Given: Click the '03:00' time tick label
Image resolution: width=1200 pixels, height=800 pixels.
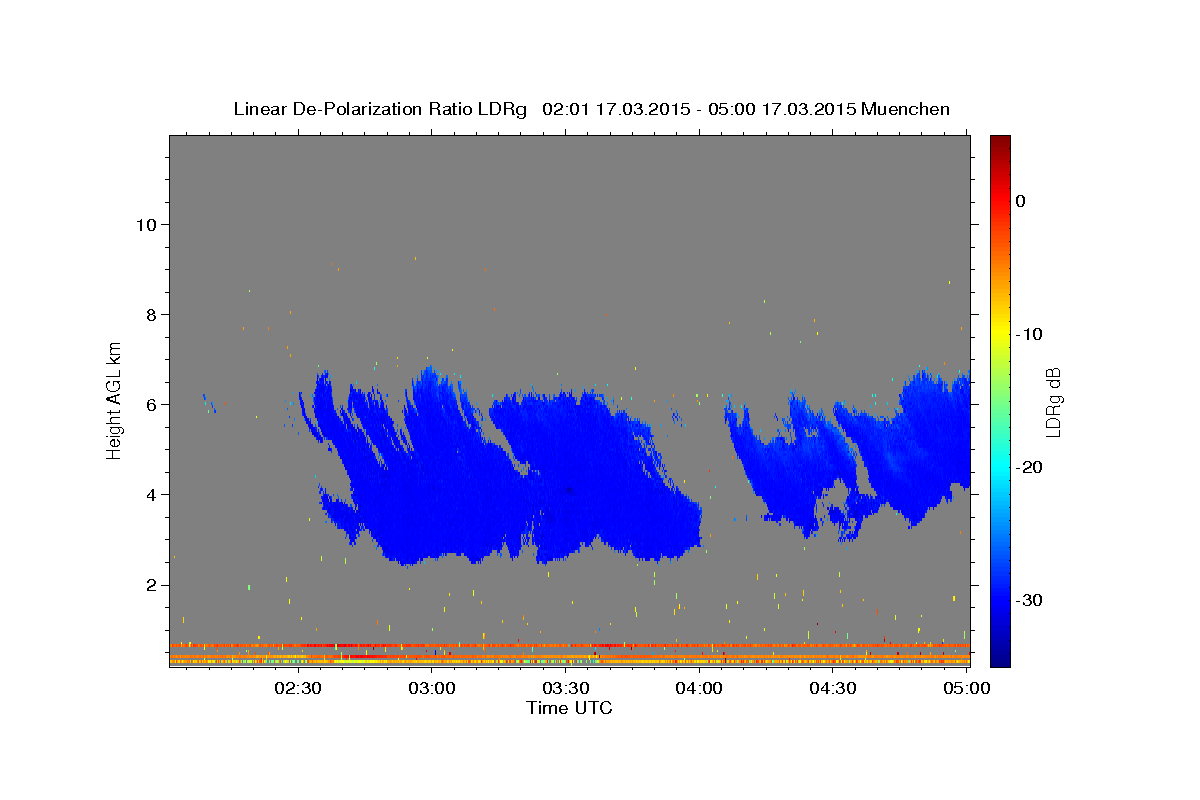Looking at the screenshot, I should (x=432, y=688).
